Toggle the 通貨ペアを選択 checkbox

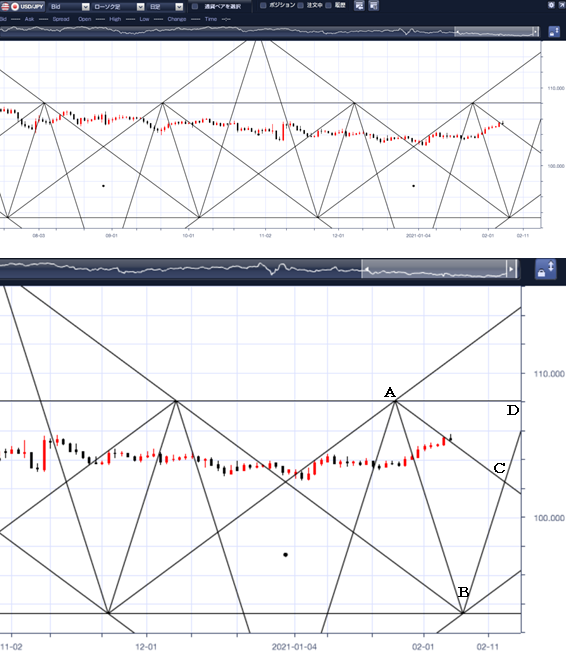point(195,6)
